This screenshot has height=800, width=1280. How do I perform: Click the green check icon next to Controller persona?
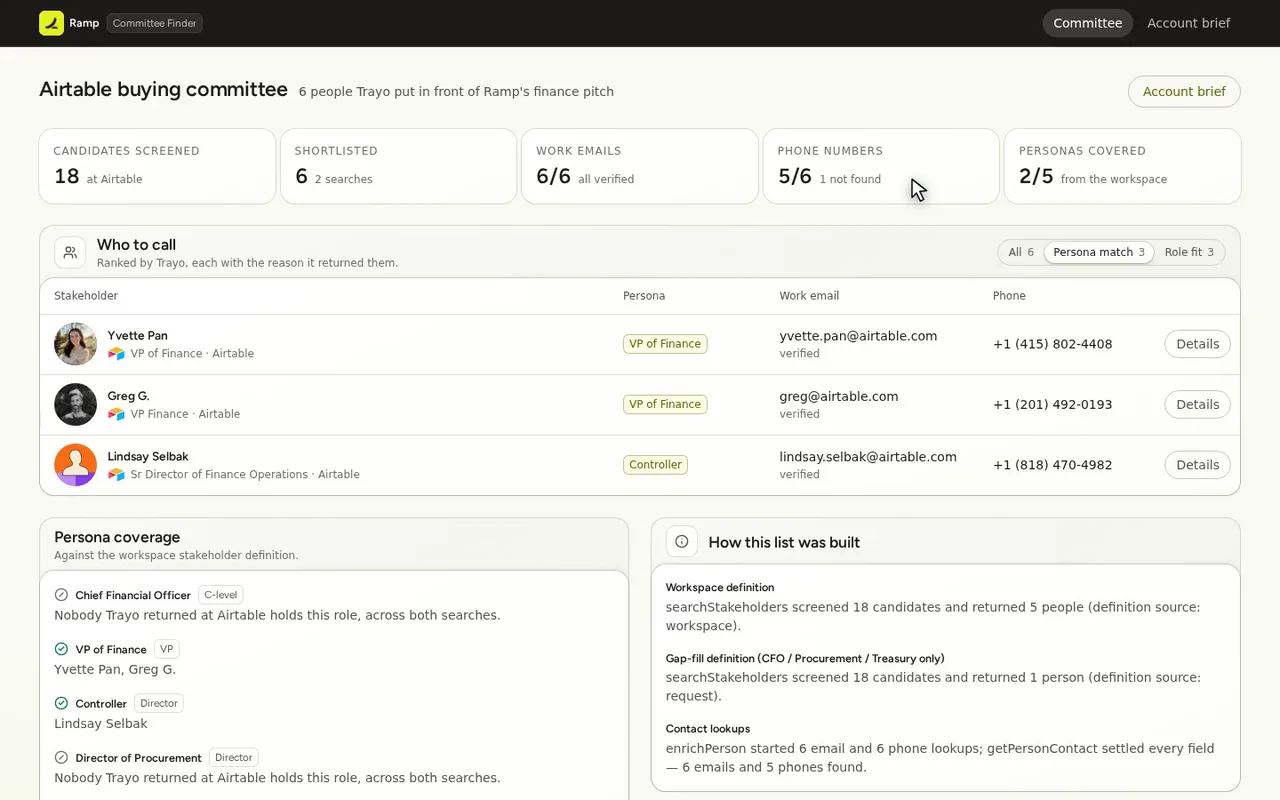pos(61,703)
